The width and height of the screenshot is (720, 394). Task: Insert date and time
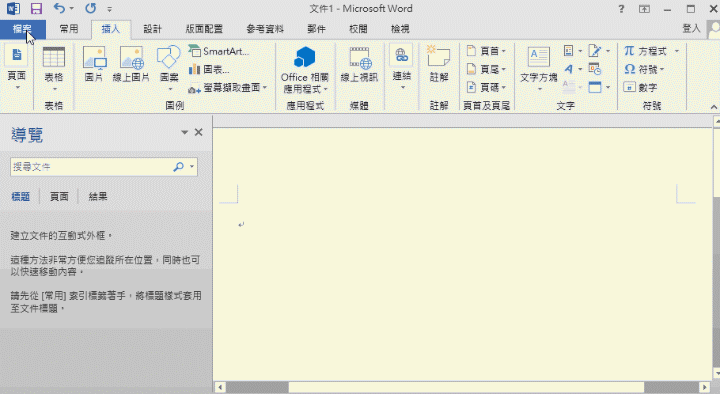(595, 69)
